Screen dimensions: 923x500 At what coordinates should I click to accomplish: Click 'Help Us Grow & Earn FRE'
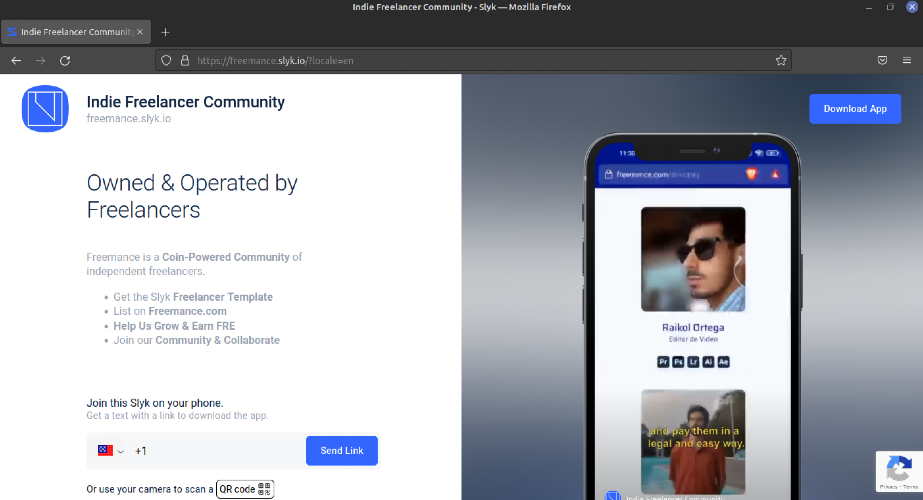tap(174, 326)
